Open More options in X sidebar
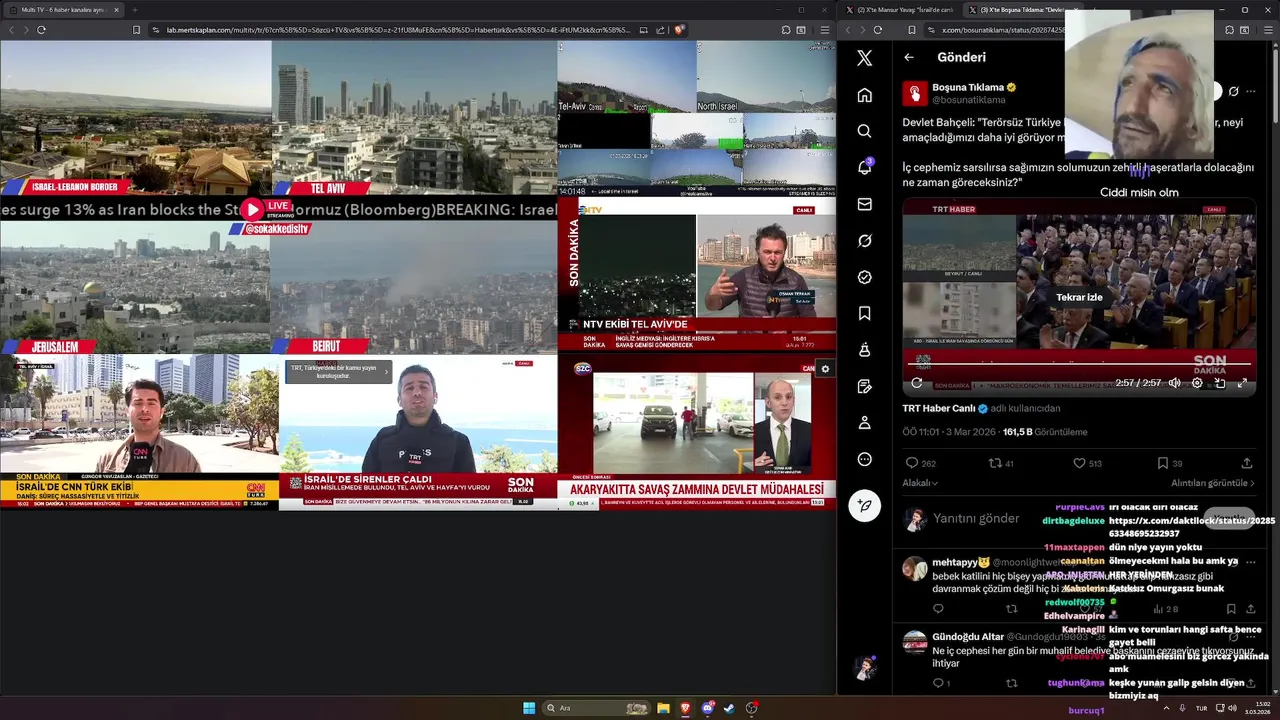Viewport: 1280px width, 720px height. point(865,459)
